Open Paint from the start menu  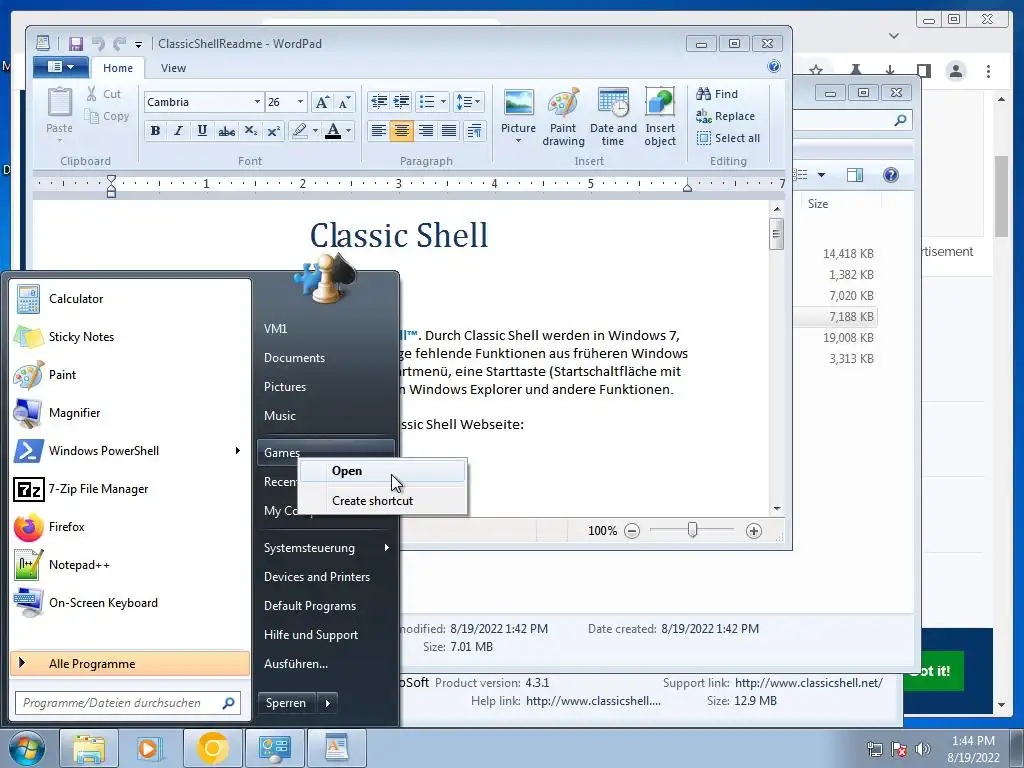tap(133, 374)
